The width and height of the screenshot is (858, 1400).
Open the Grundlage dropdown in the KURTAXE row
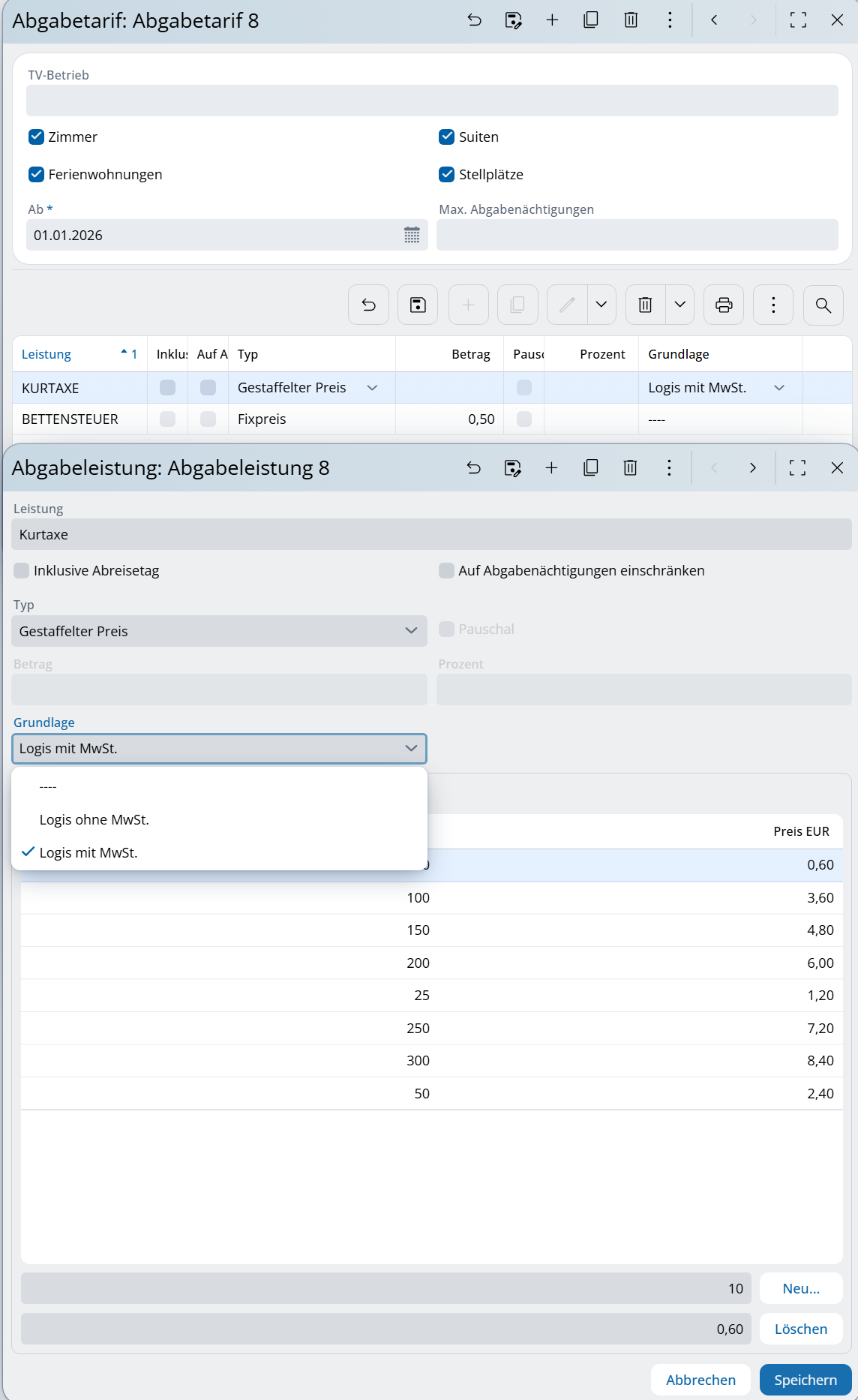778,388
